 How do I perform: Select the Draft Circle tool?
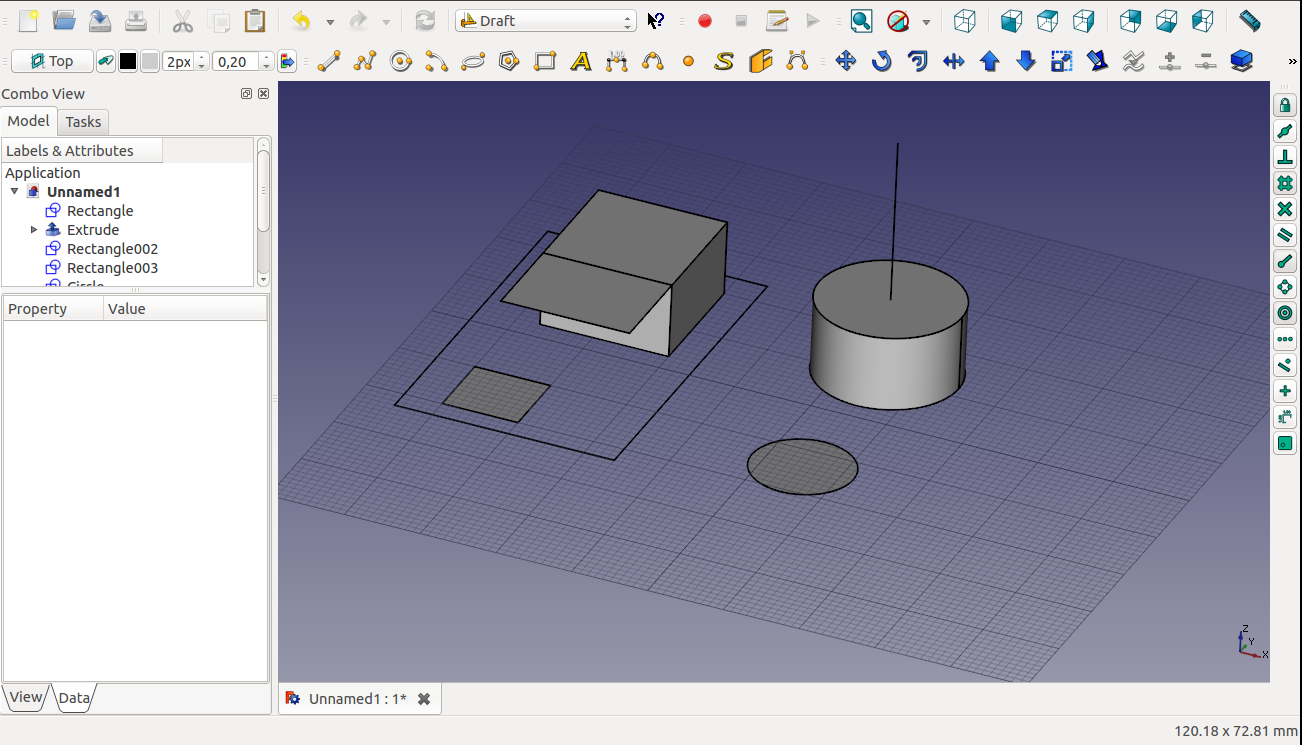pyautogui.click(x=401, y=62)
